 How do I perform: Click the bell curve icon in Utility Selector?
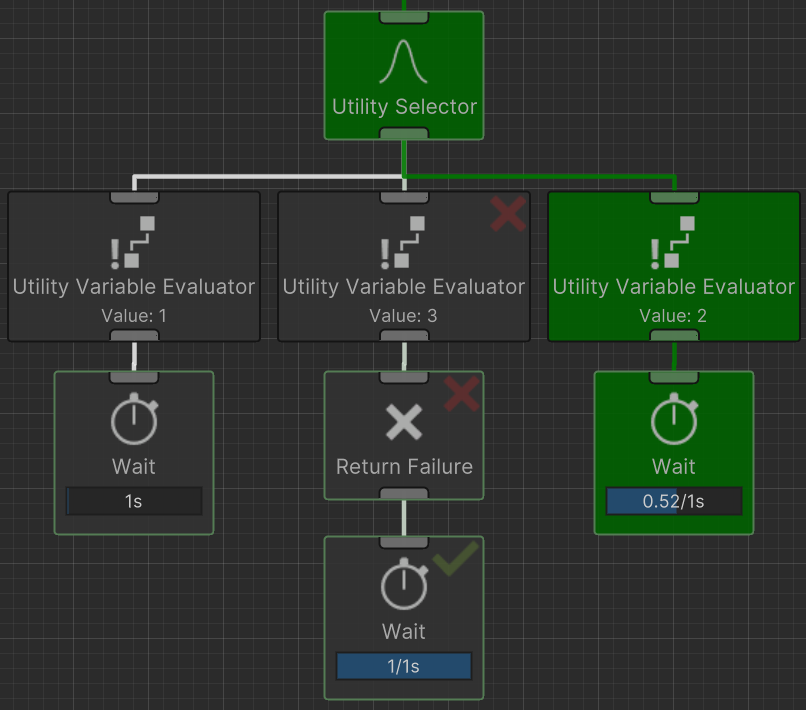[x=403, y=61]
